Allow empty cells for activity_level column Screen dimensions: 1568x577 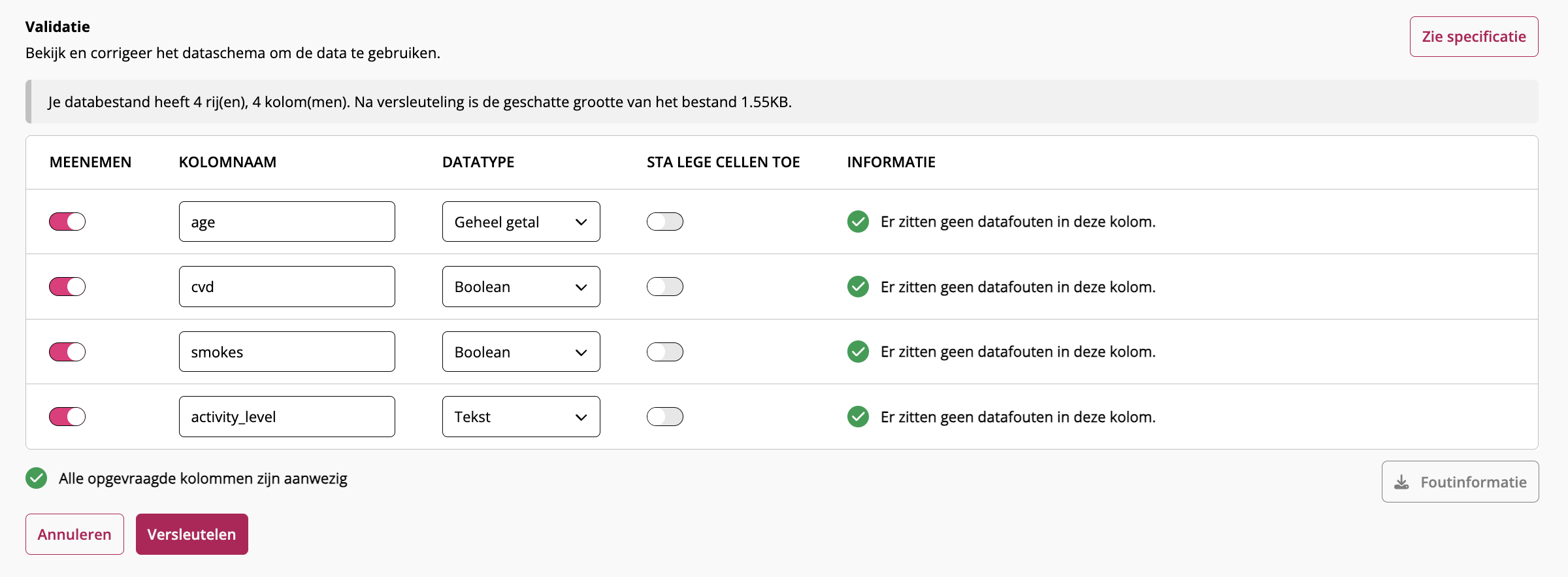pyautogui.click(x=665, y=416)
